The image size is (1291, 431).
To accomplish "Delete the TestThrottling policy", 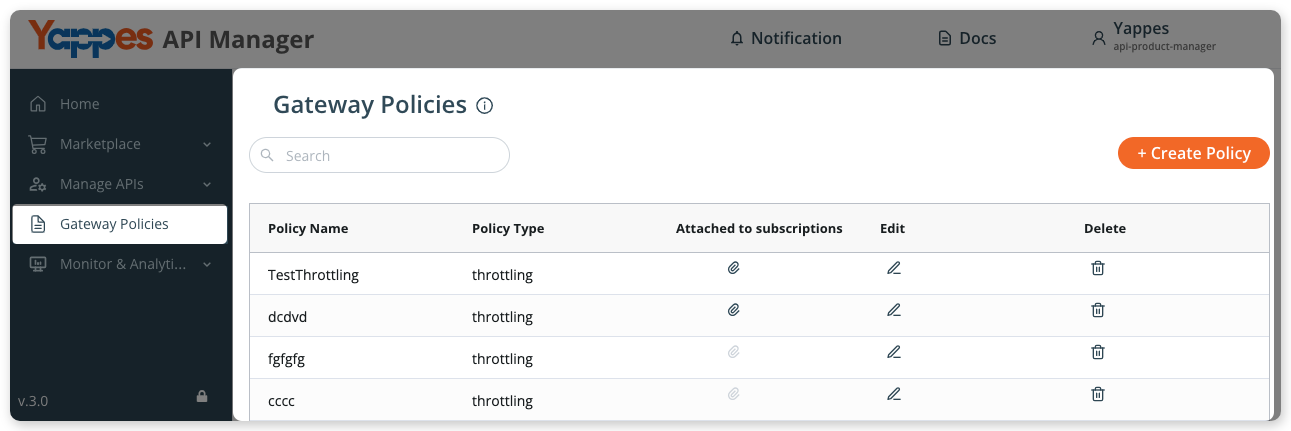I will (1097, 268).
